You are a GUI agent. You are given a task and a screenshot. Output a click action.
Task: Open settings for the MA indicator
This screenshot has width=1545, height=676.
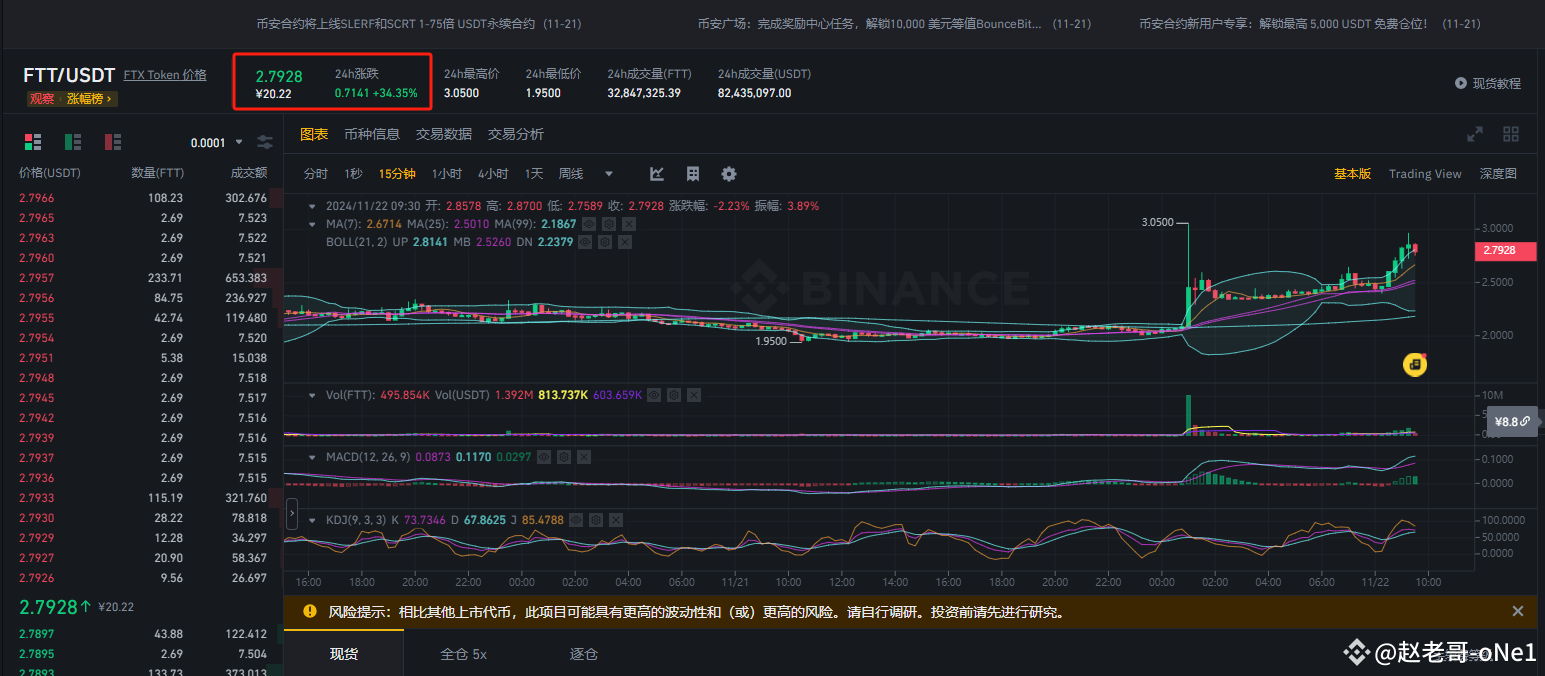coord(608,224)
